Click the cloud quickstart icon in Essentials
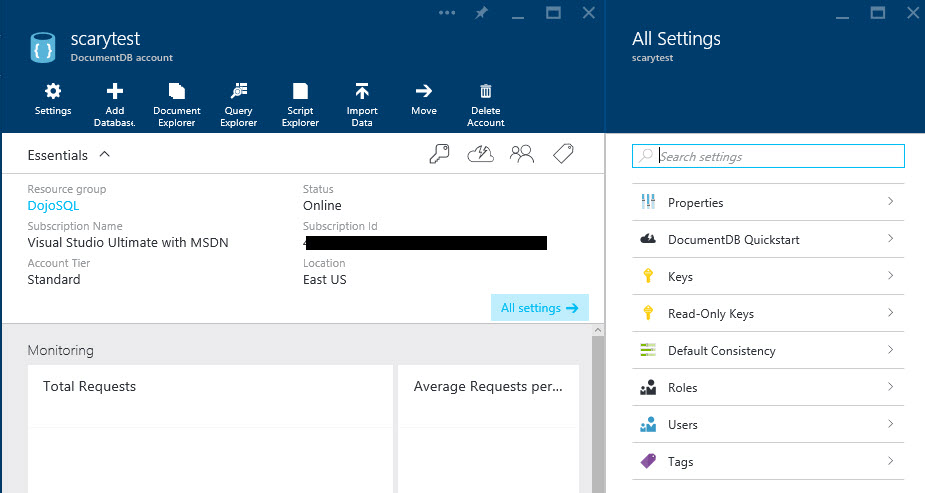The image size is (925, 493). (x=480, y=155)
